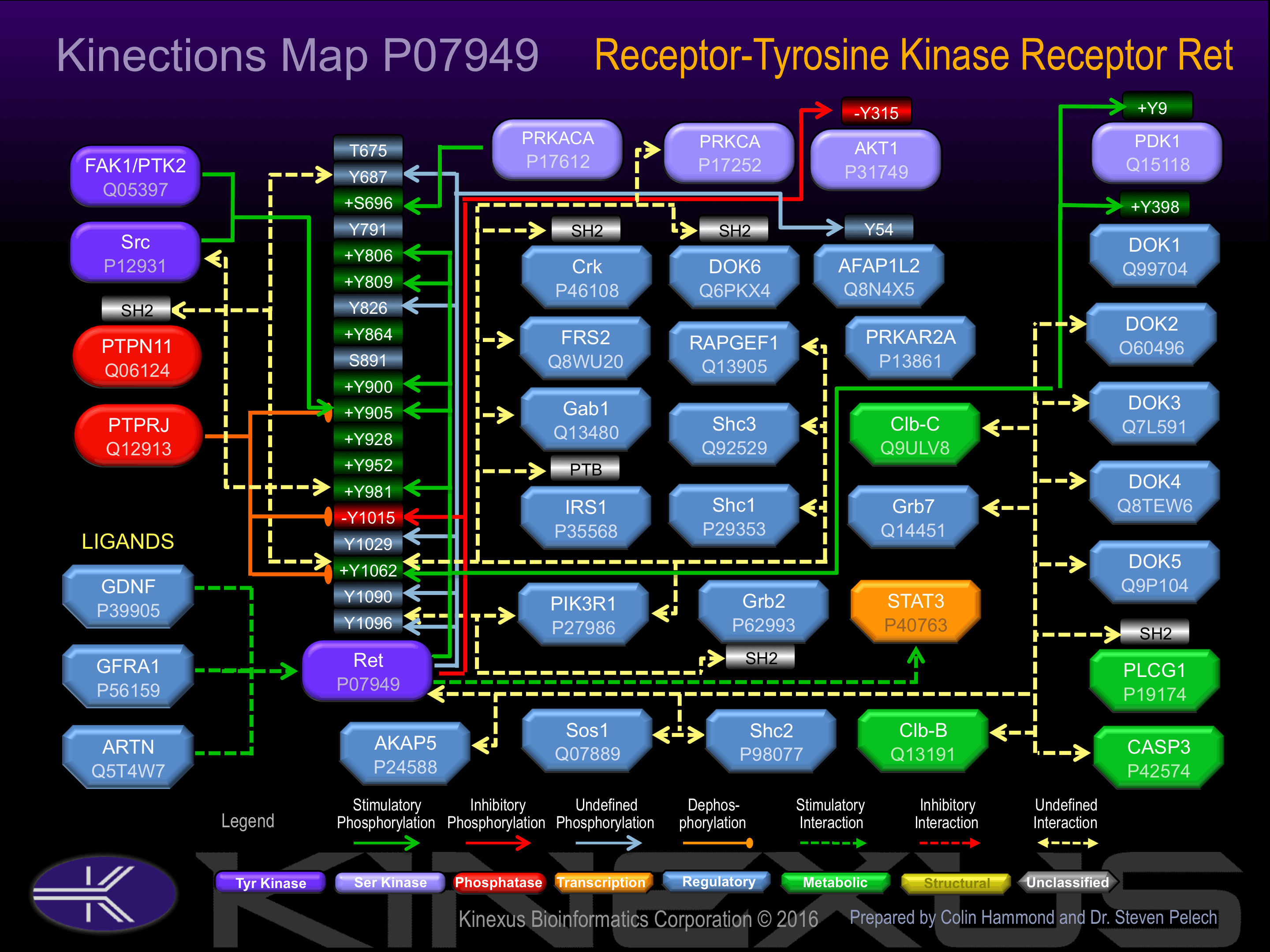Screen dimensions: 1270x952
Task: Click the AKAP5 P24588 node
Action: (405, 755)
